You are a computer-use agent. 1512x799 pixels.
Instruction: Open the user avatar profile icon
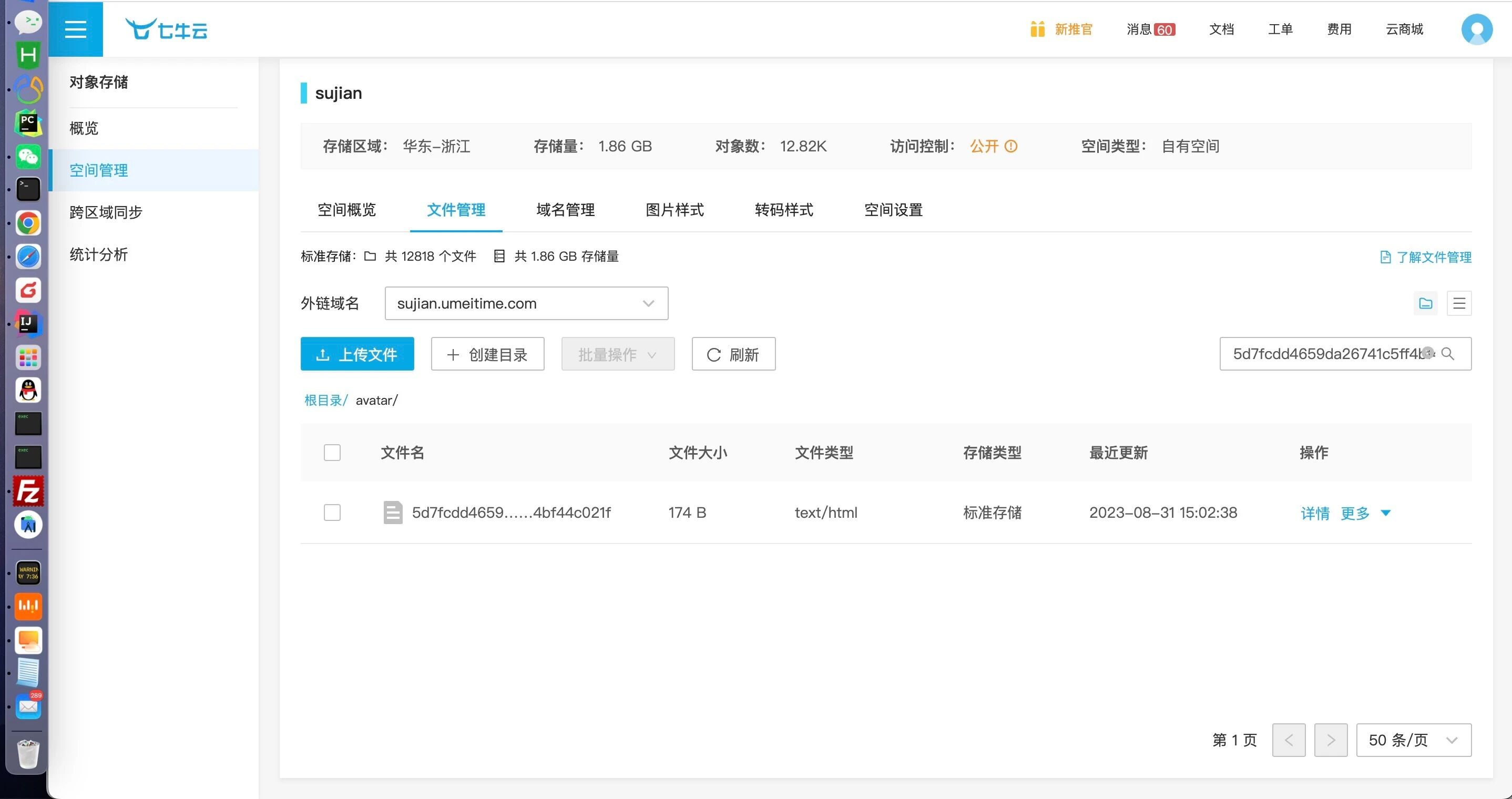pyautogui.click(x=1476, y=29)
